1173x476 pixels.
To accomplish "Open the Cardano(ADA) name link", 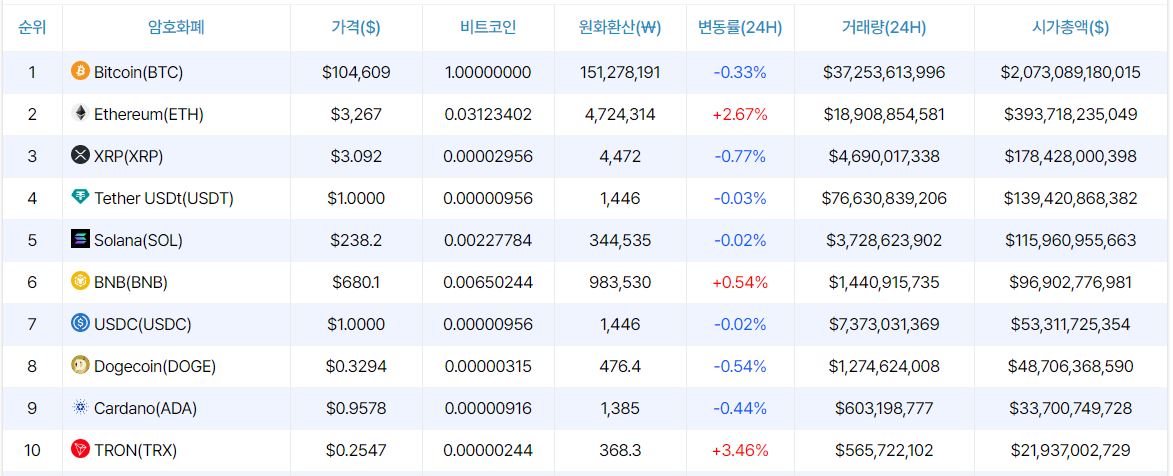I will coord(146,408).
